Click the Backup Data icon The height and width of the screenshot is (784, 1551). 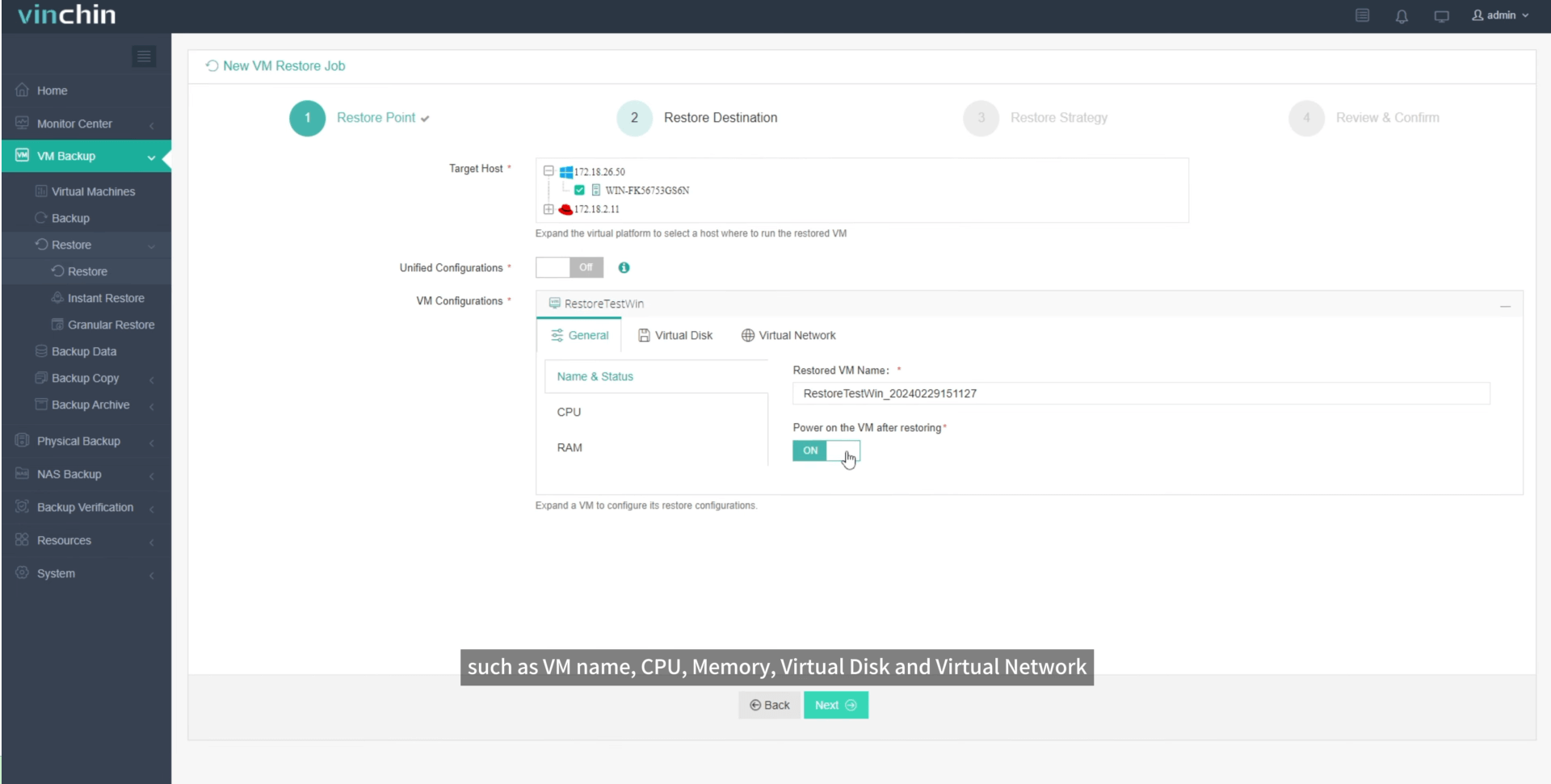click(x=41, y=351)
